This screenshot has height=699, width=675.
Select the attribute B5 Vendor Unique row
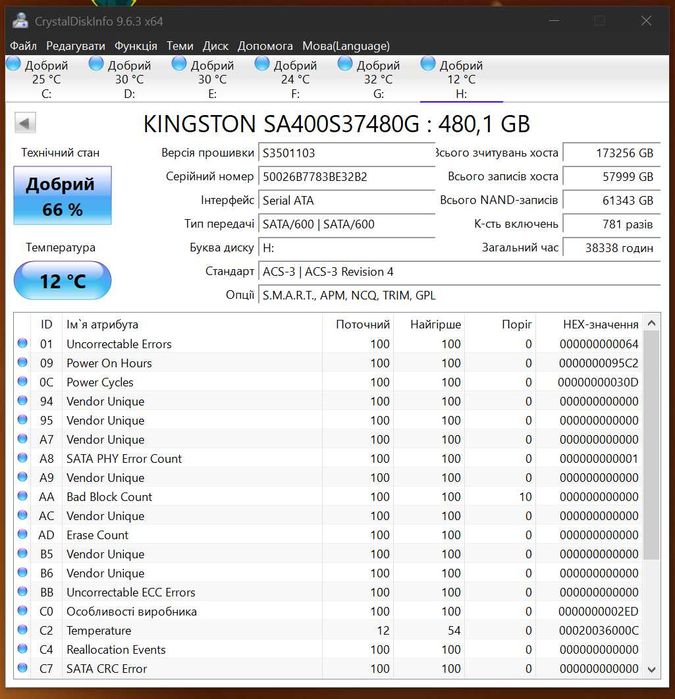328,554
